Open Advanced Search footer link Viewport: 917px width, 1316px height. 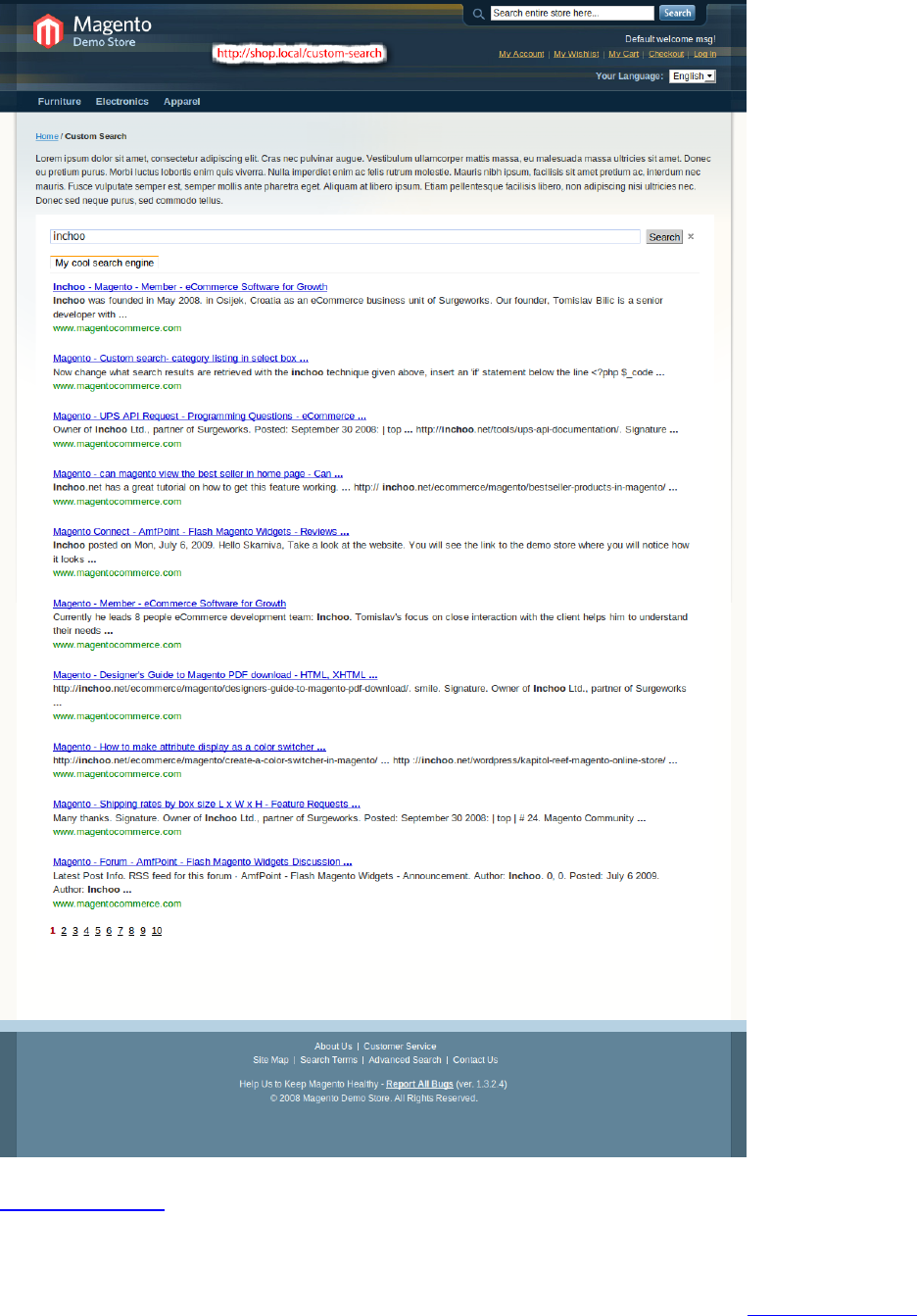coord(405,1060)
